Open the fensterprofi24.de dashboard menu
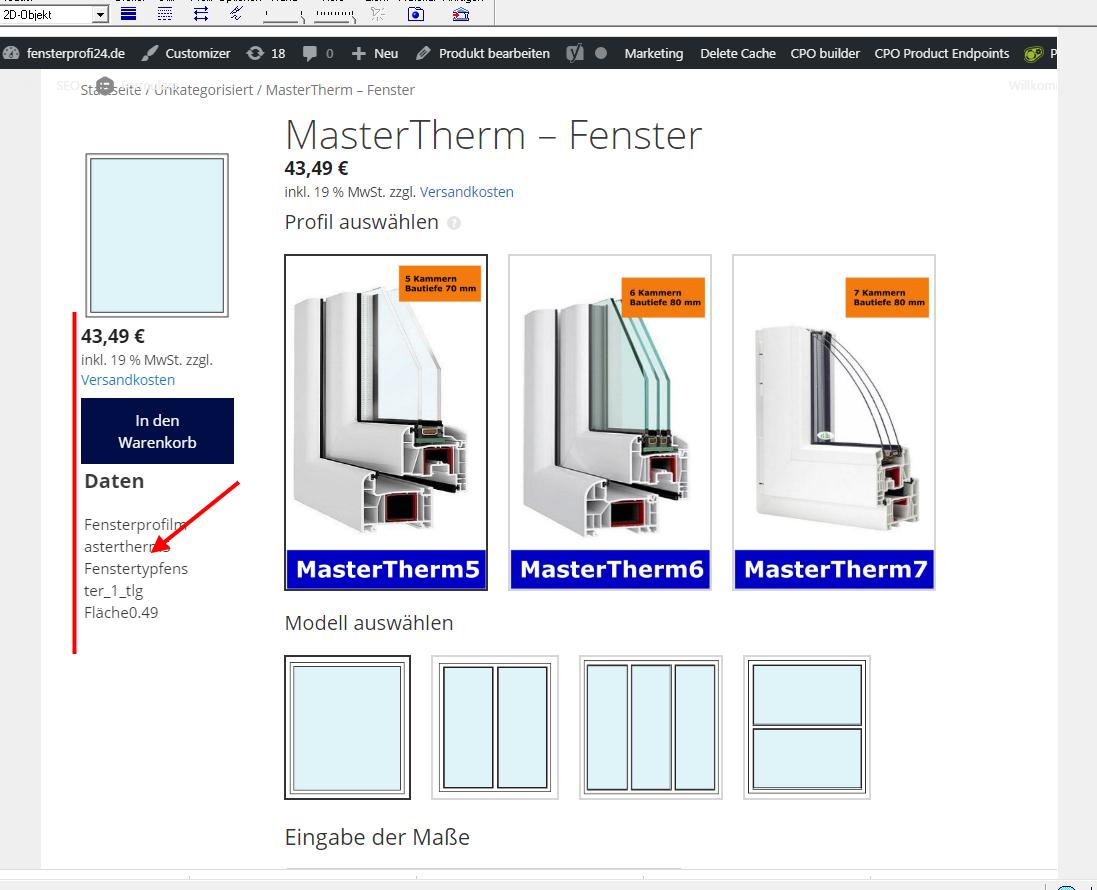Image resolution: width=1097 pixels, height=890 pixels. click(x=64, y=53)
